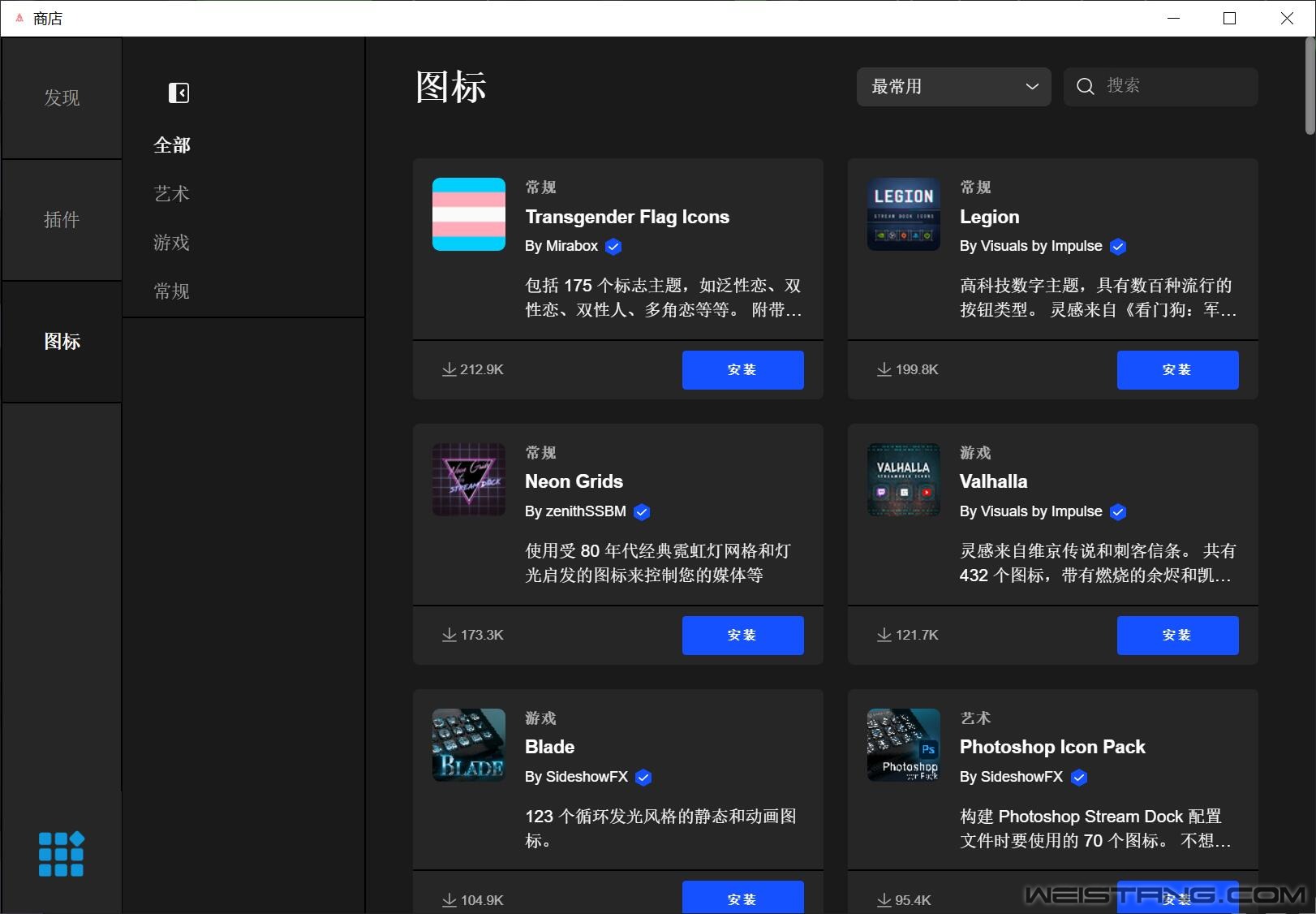Switch to the 发现 tab

pos(62,98)
